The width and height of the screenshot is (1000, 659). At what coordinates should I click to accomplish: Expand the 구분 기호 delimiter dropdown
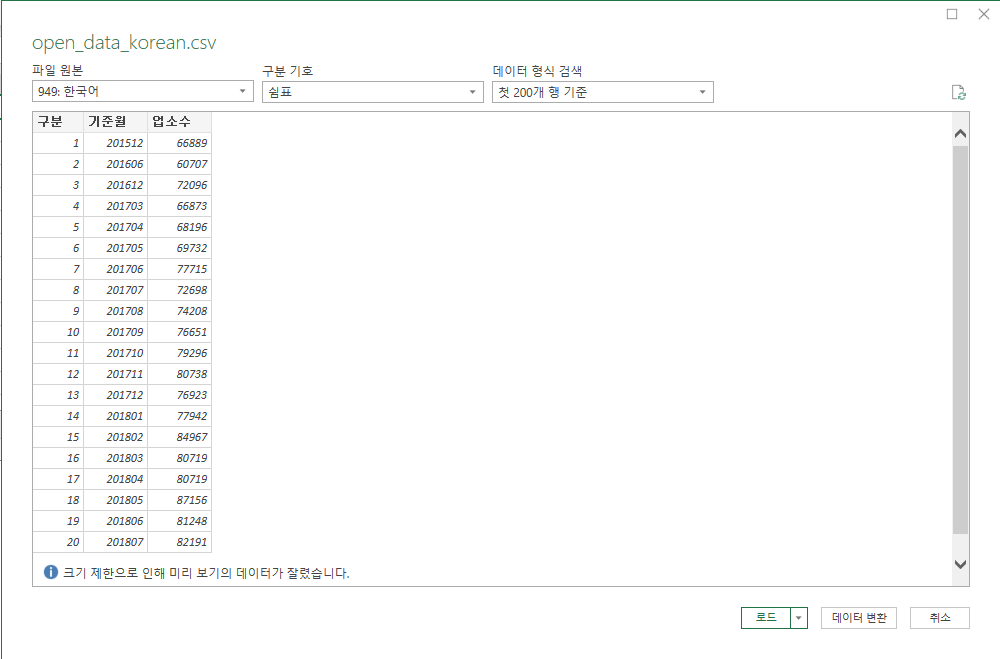coord(372,92)
